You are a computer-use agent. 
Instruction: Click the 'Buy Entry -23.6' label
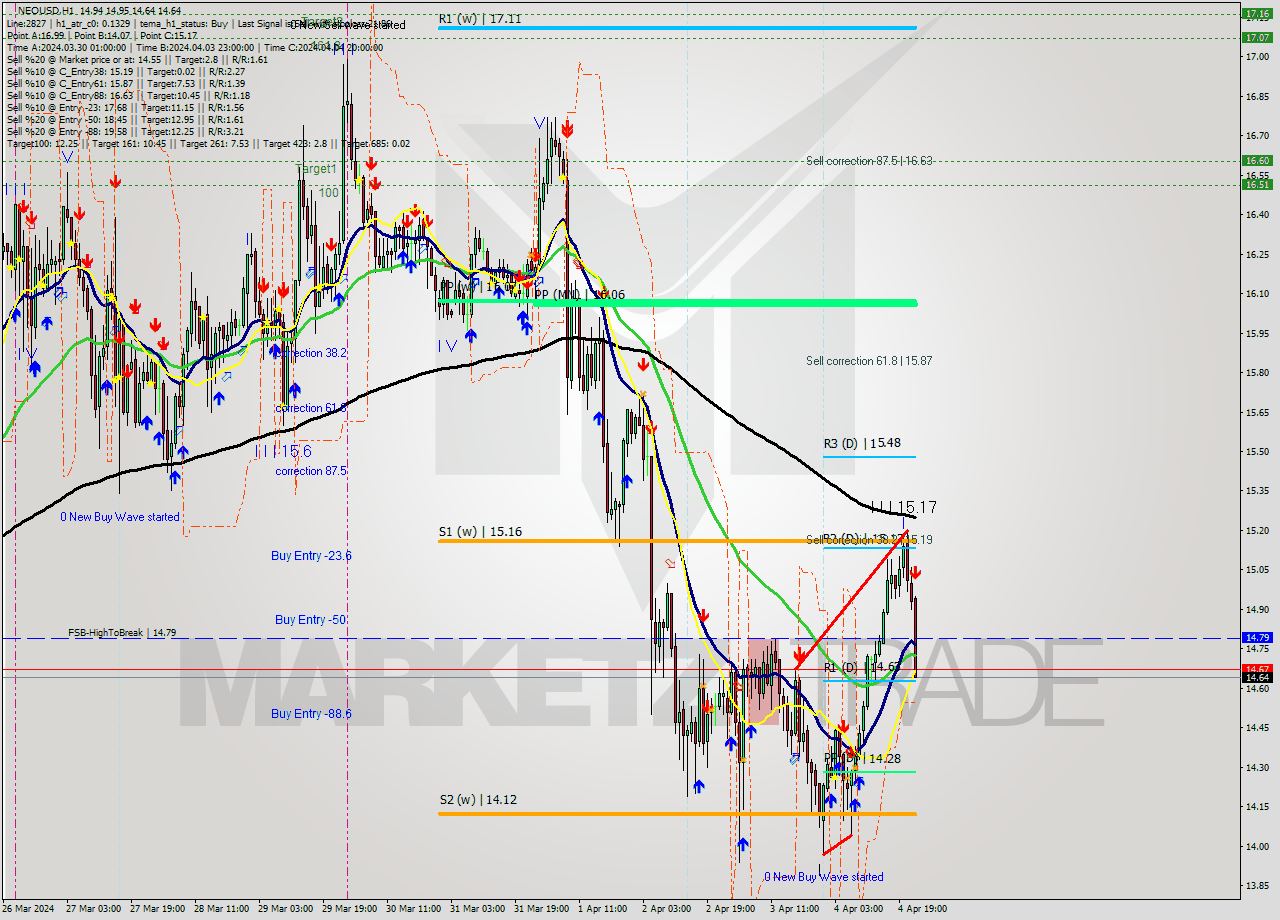click(x=311, y=556)
